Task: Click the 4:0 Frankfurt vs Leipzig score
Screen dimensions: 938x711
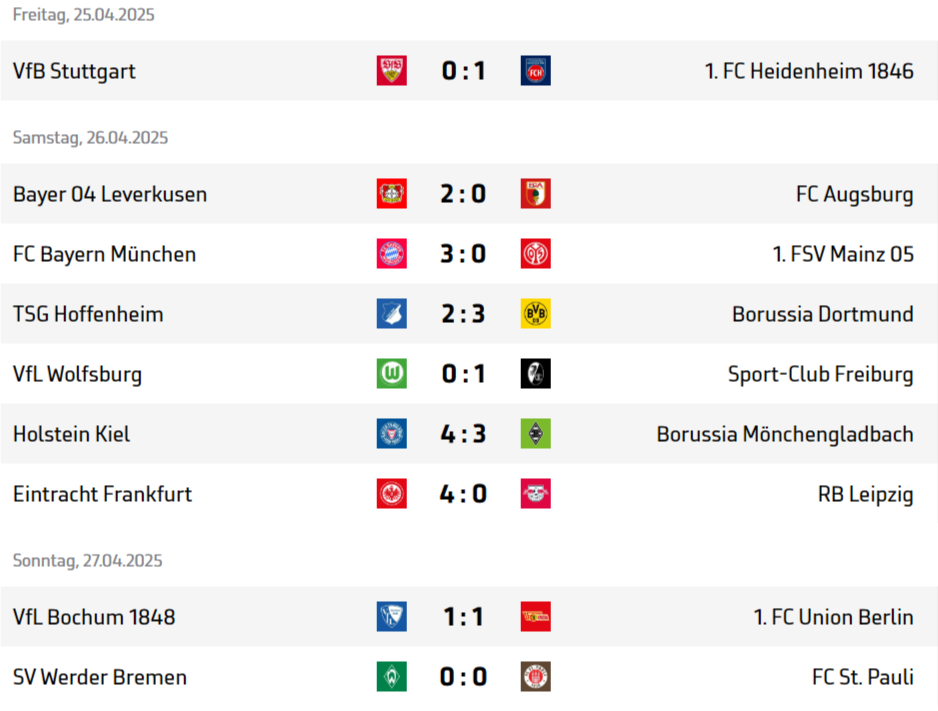Action: pyautogui.click(x=463, y=493)
